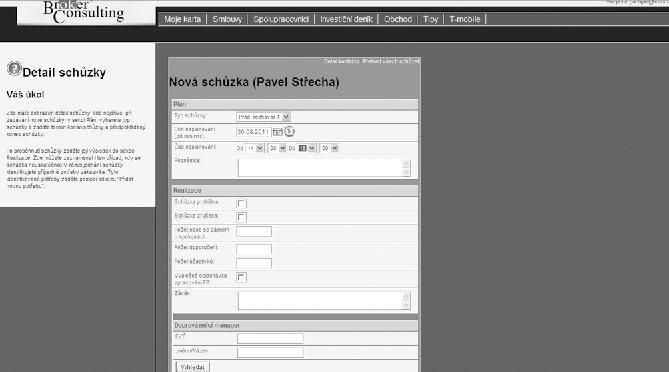Open the Typ schůzky dropdown
The width and height of the screenshot is (669, 372).
263,116
